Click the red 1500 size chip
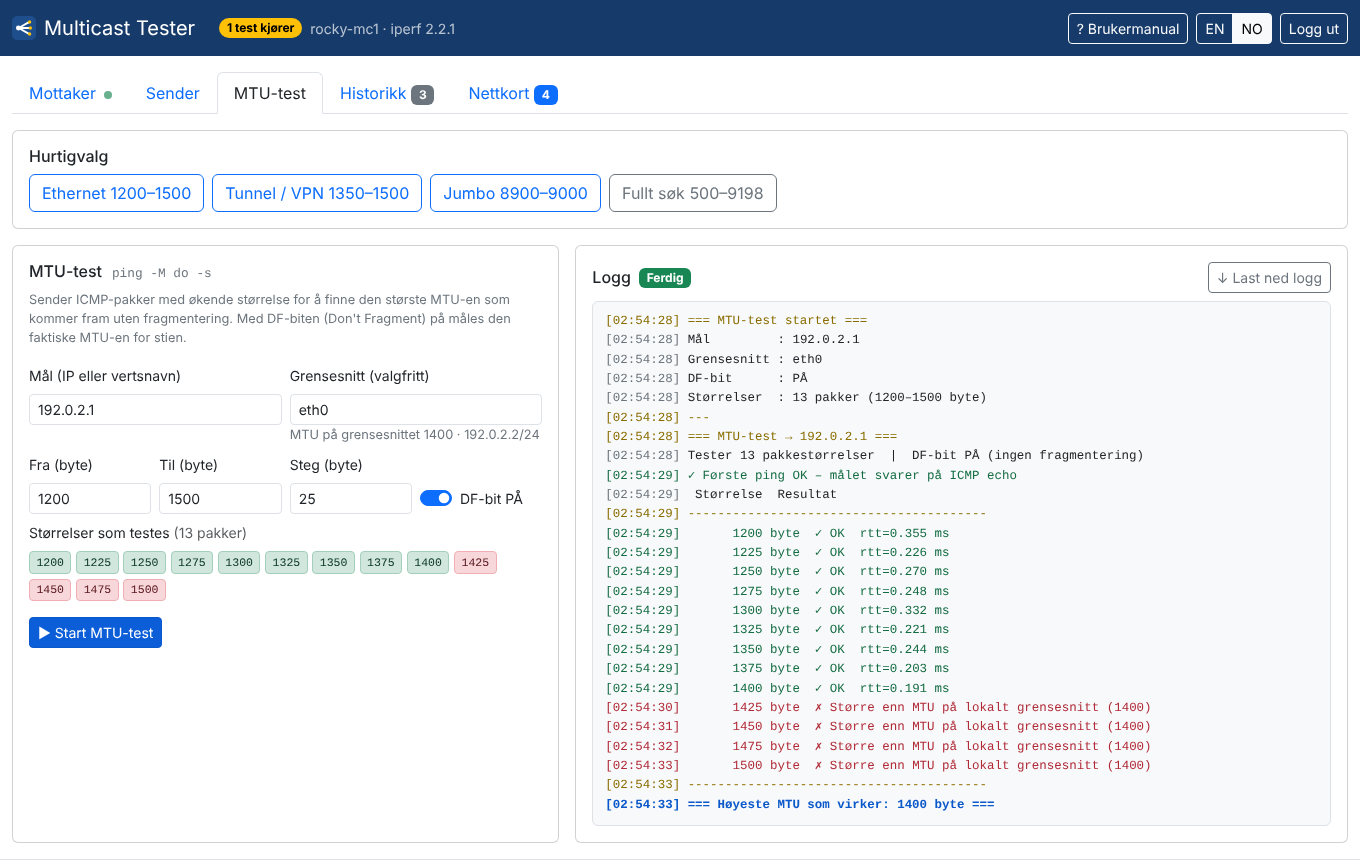Screen dimensions: 1360x860 coord(144,589)
